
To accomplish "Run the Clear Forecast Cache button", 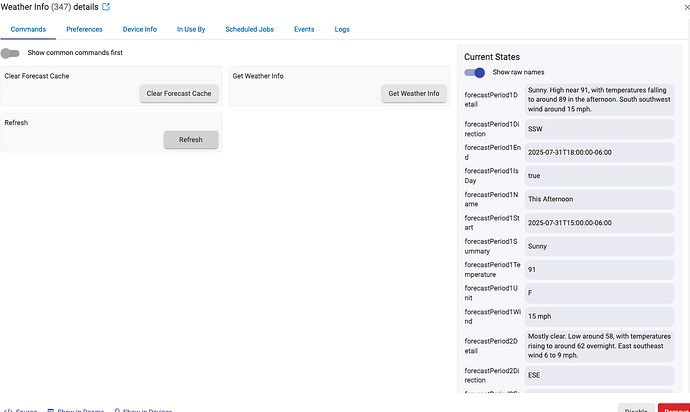I will (x=179, y=93).
